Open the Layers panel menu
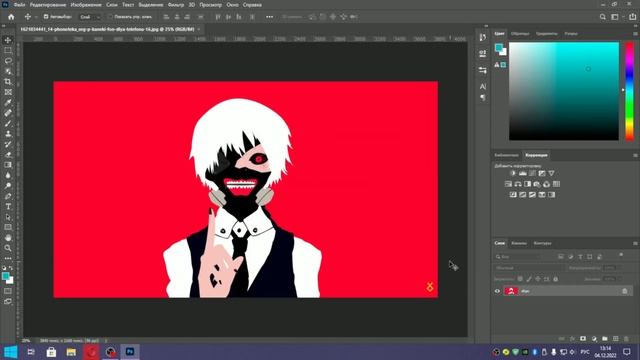 [x=635, y=243]
